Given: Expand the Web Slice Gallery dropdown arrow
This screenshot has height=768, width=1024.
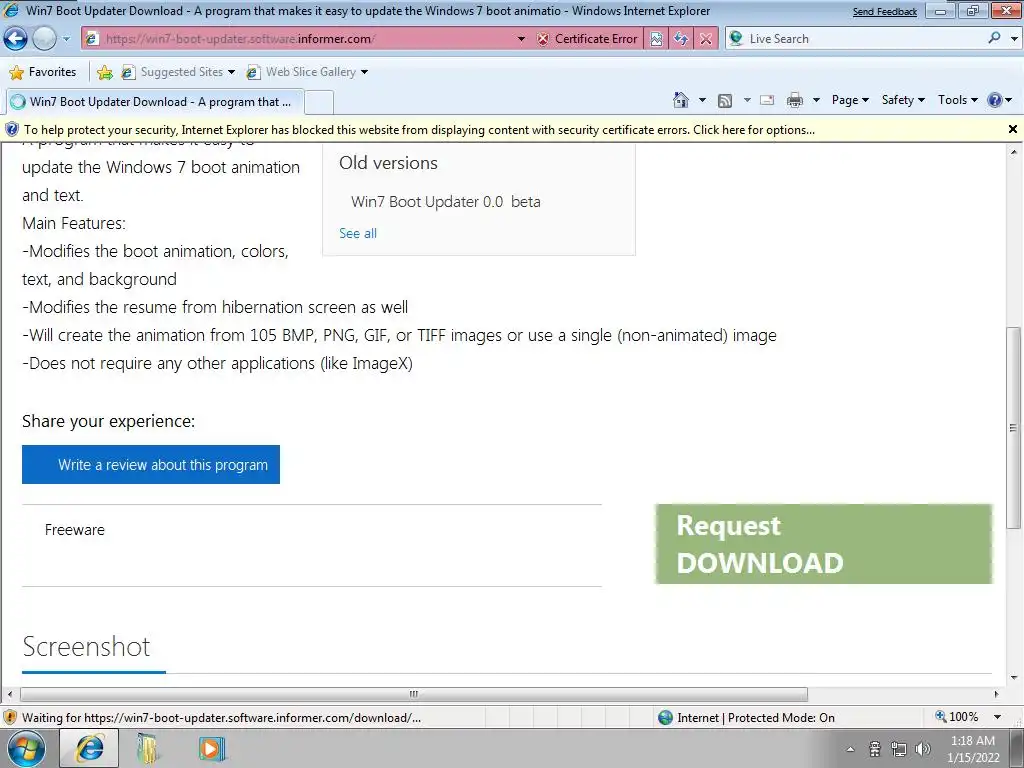Looking at the screenshot, I should click(x=364, y=72).
